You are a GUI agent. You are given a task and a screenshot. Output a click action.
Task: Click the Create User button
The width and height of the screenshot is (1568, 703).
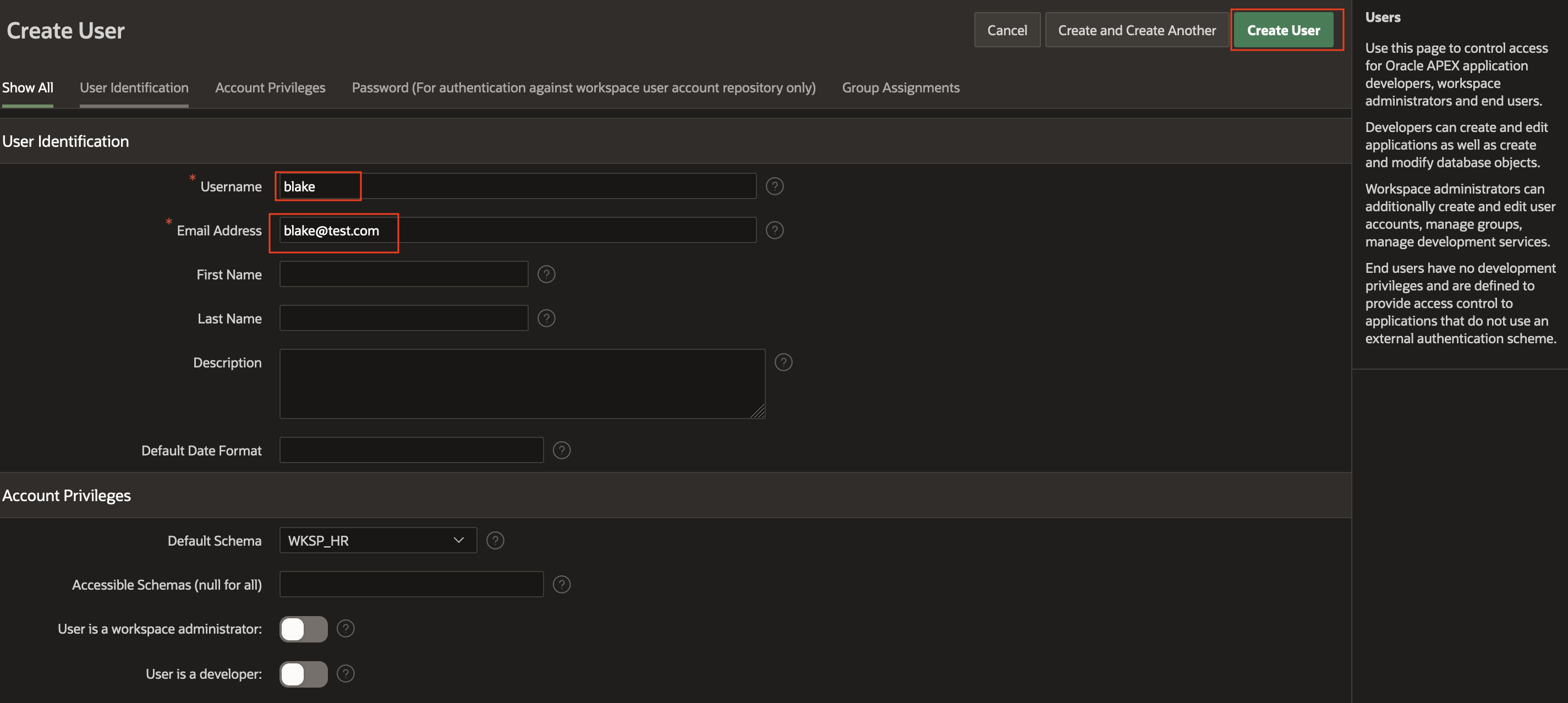pos(1286,29)
